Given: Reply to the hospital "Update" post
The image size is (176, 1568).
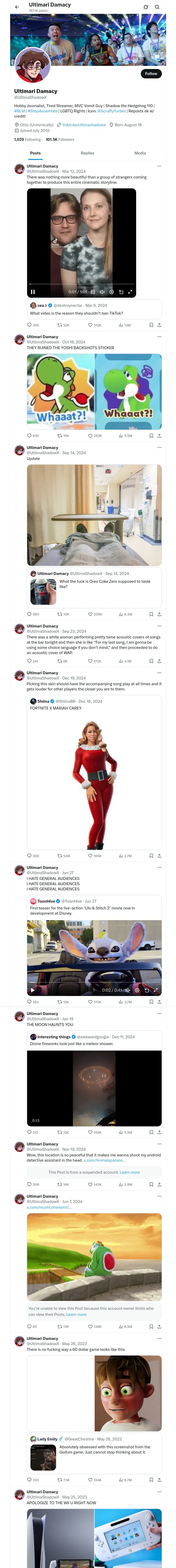Looking at the screenshot, I should click(29, 614).
